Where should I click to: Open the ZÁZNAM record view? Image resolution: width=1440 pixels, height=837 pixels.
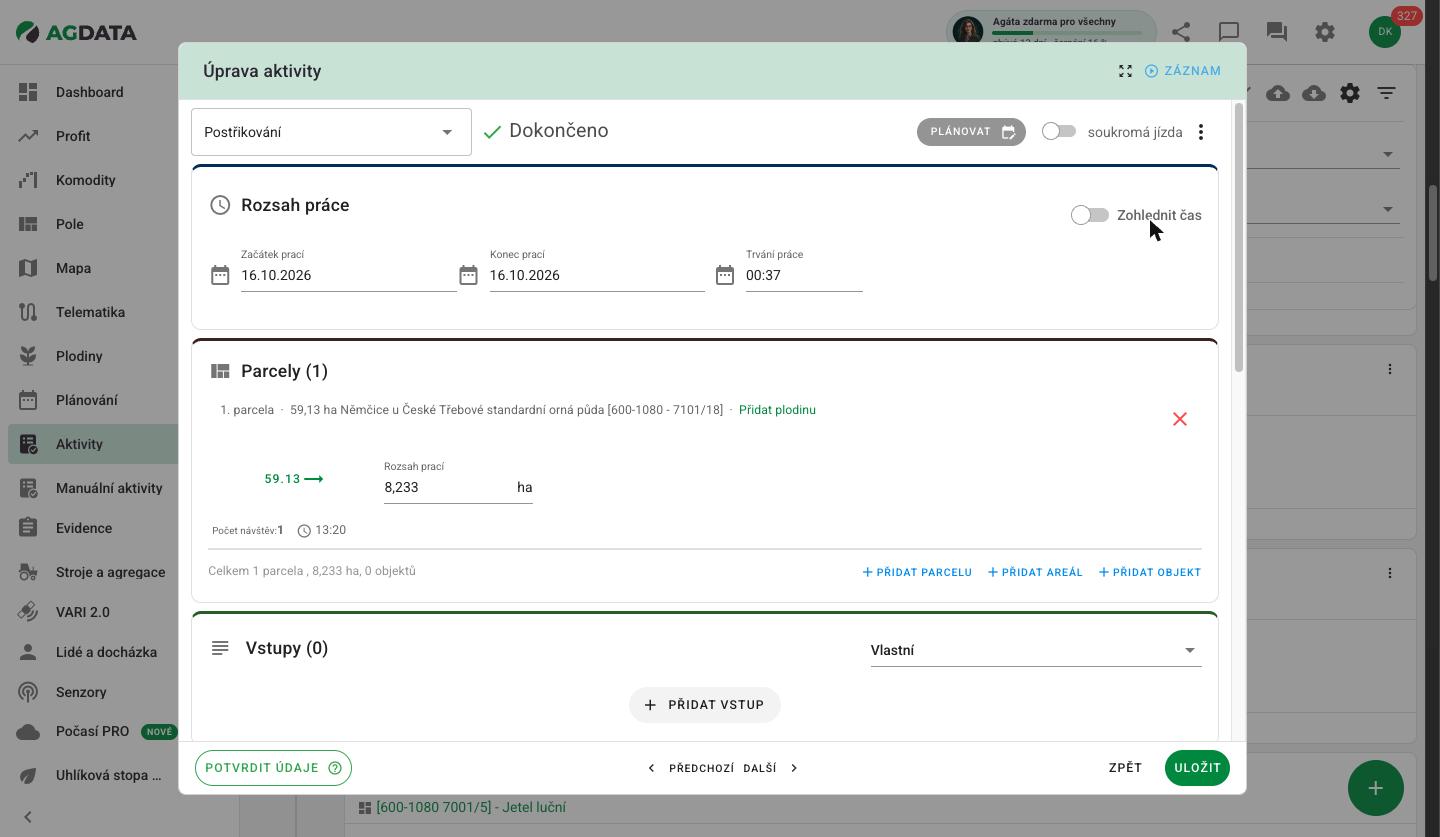point(1183,71)
